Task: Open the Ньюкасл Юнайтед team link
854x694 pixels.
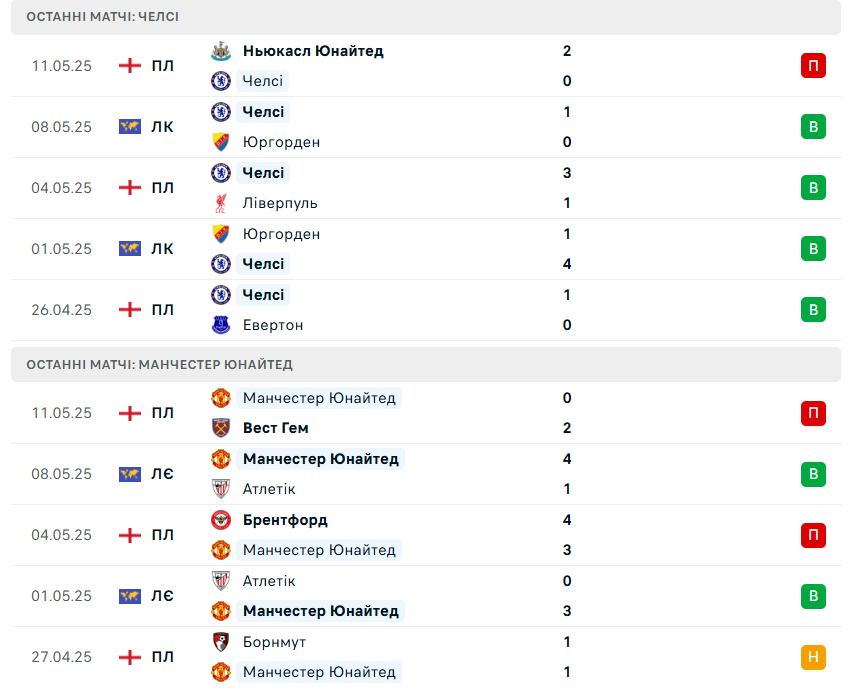Action: (x=313, y=51)
